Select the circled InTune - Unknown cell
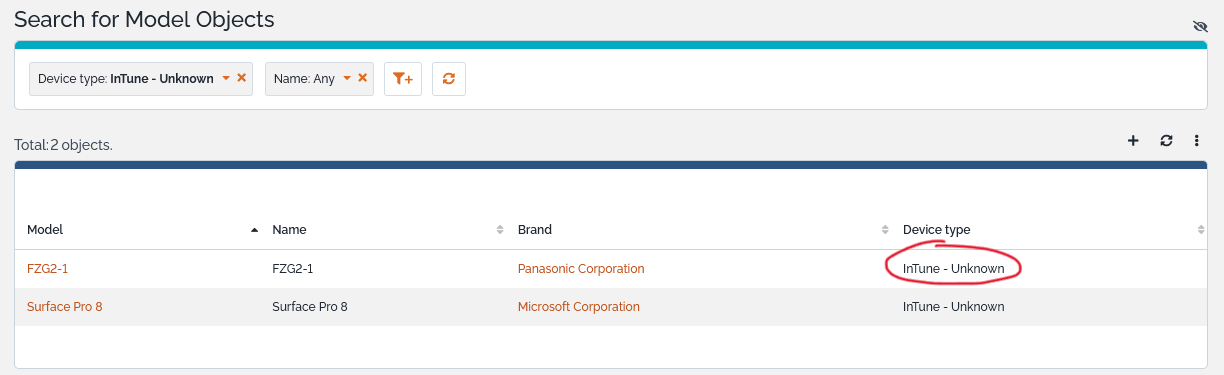 click(953, 269)
